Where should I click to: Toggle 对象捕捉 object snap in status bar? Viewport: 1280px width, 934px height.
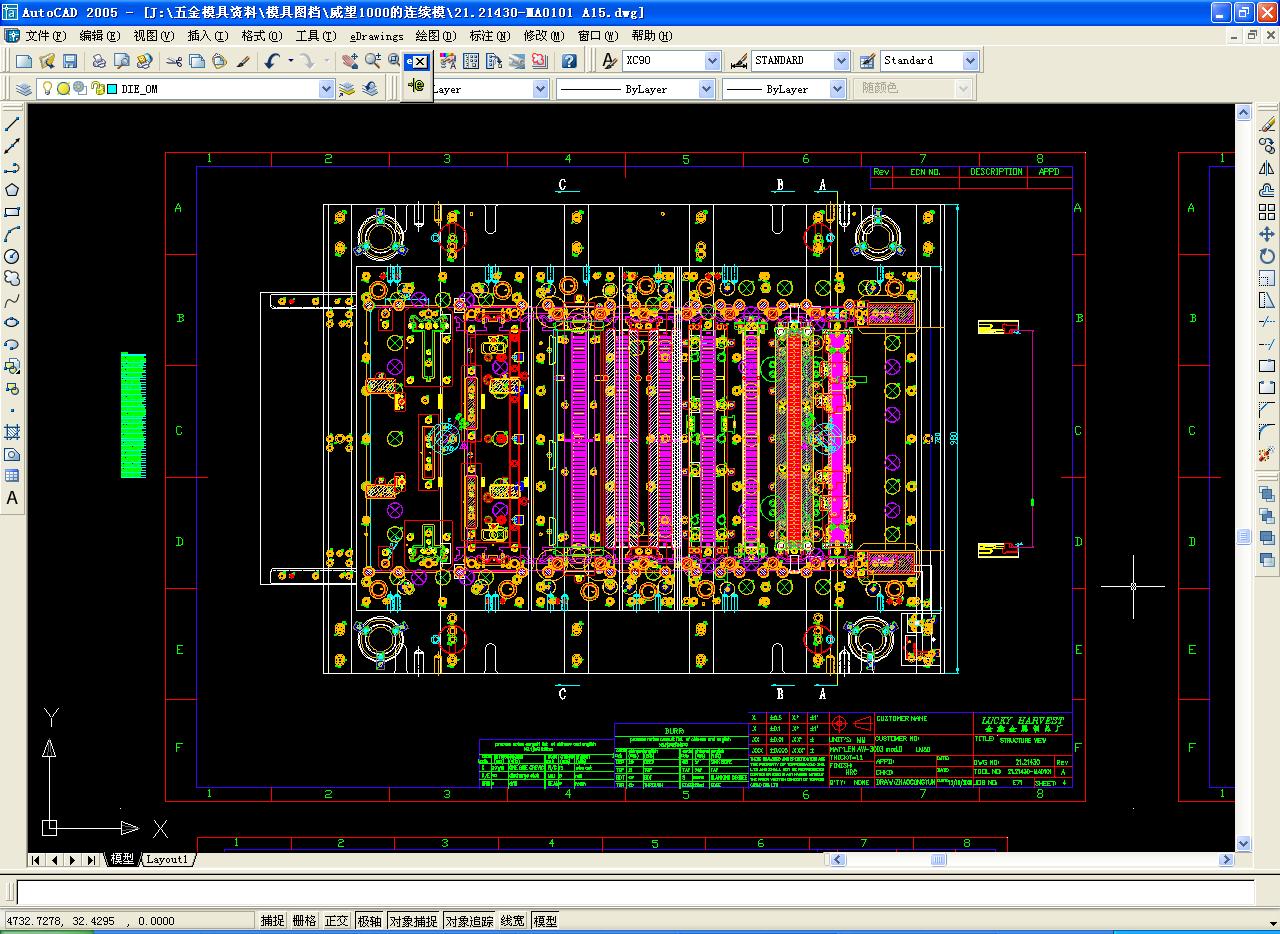tap(413, 921)
